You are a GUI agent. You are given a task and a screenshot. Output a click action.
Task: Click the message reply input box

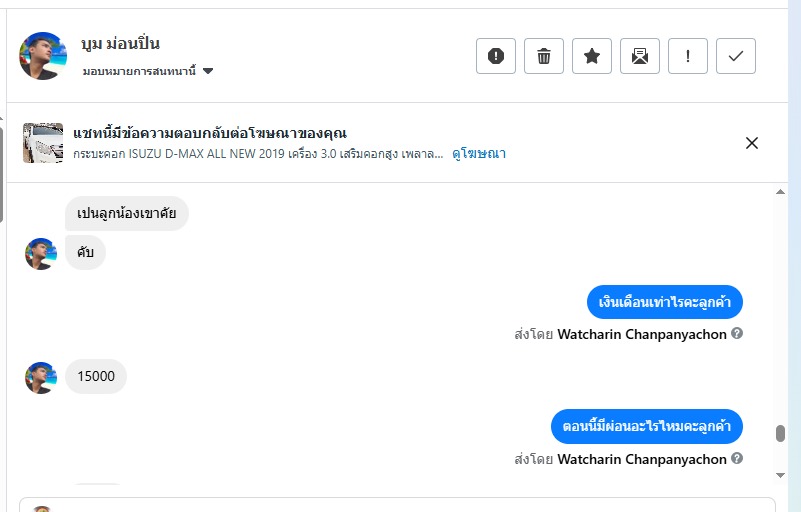tap(400, 505)
